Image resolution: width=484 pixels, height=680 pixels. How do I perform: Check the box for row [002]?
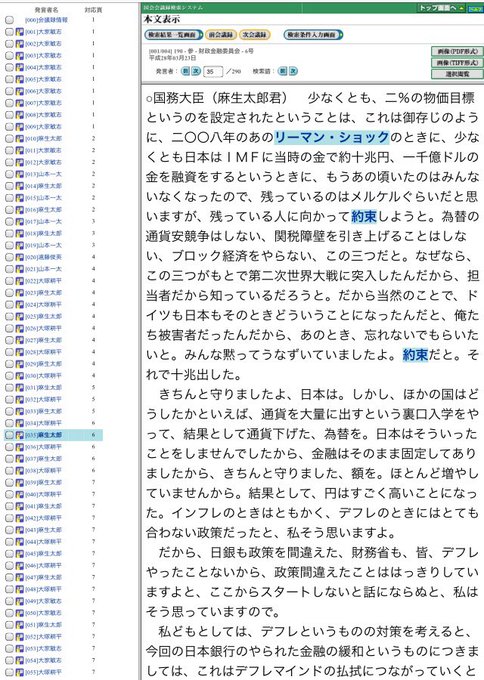[x=9, y=44]
